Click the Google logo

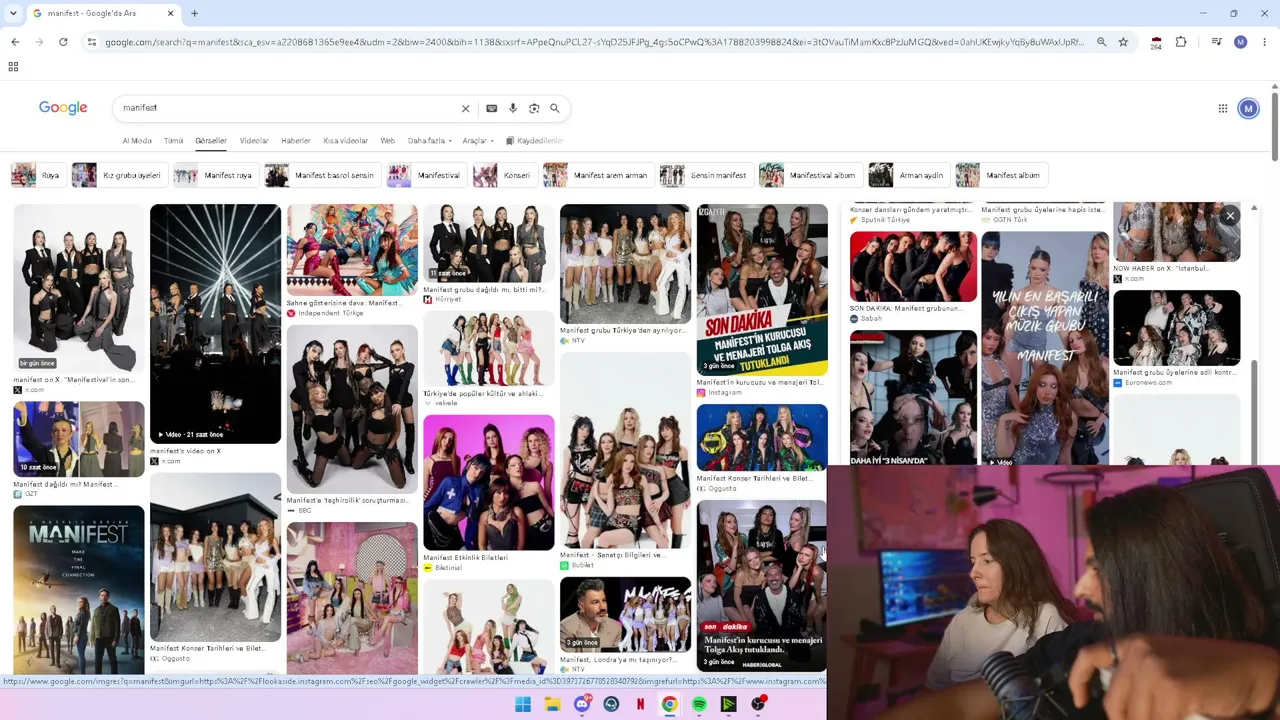coord(63,108)
